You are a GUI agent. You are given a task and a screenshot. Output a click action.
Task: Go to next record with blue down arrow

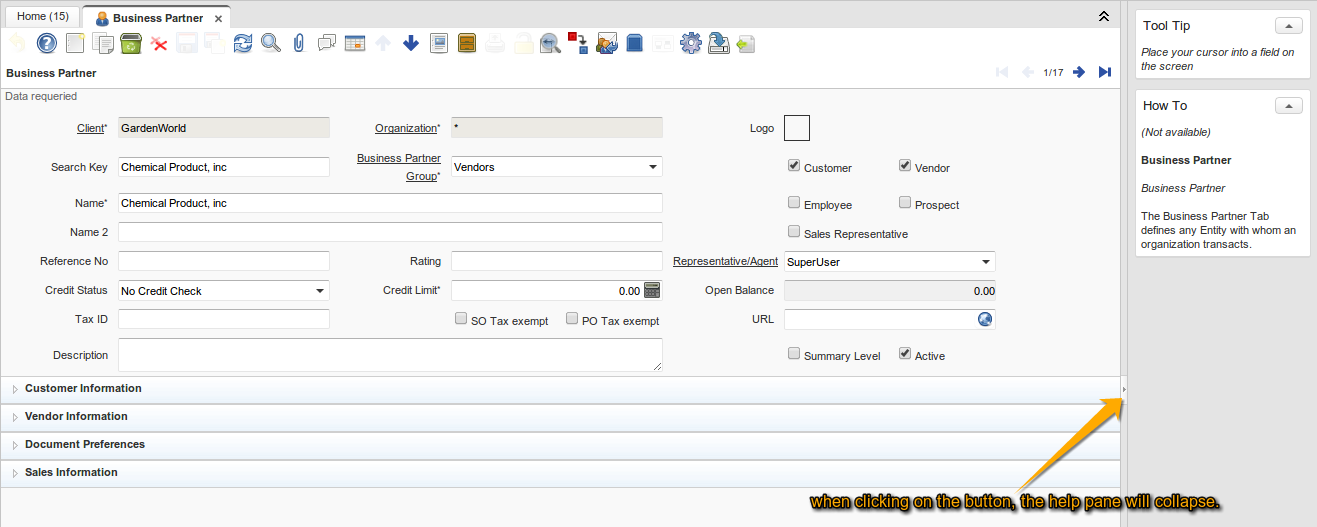pos(410,43)
